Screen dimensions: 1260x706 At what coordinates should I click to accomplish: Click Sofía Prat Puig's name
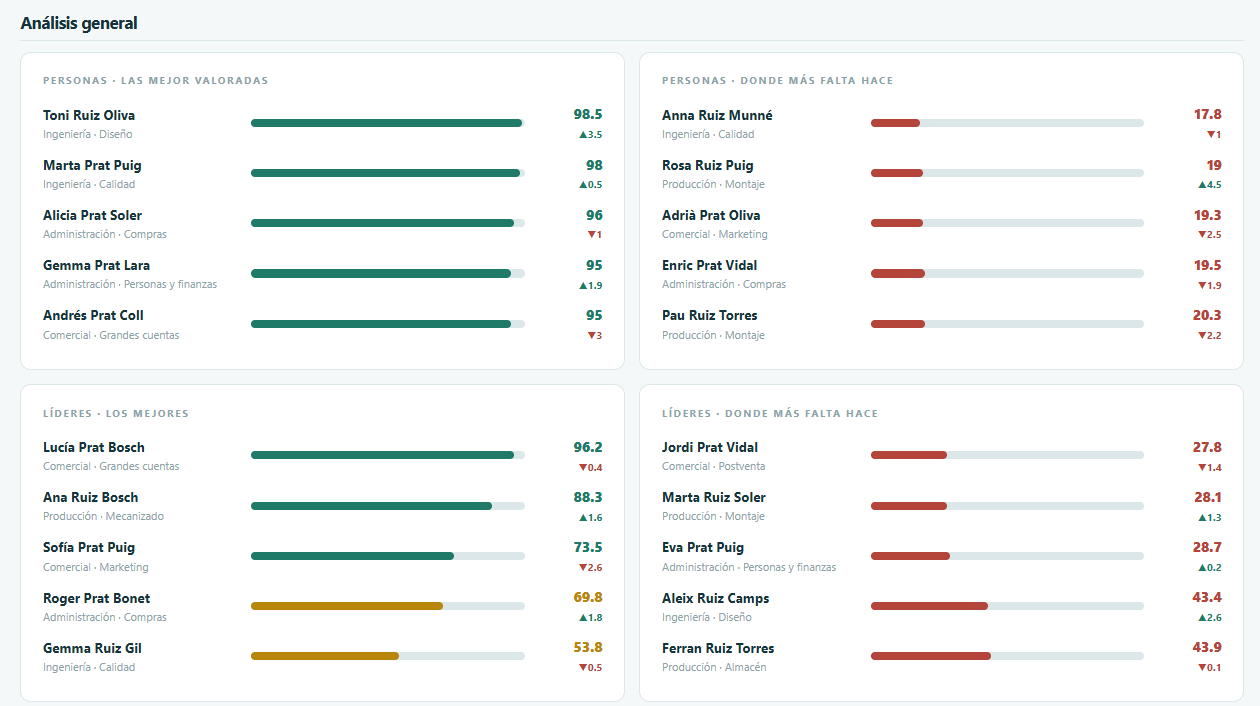click(89, 547)
